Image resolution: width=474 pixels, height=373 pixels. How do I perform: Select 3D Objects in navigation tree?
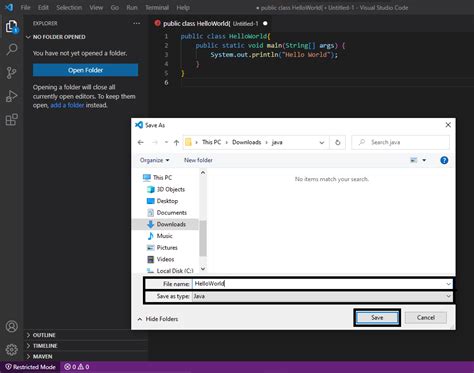pos(166,189)
